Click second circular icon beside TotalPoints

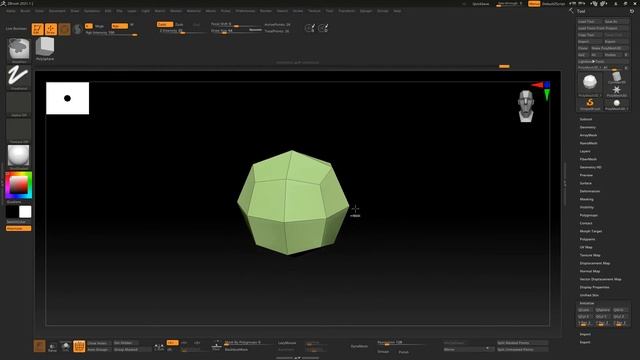(x=323, y=28)
